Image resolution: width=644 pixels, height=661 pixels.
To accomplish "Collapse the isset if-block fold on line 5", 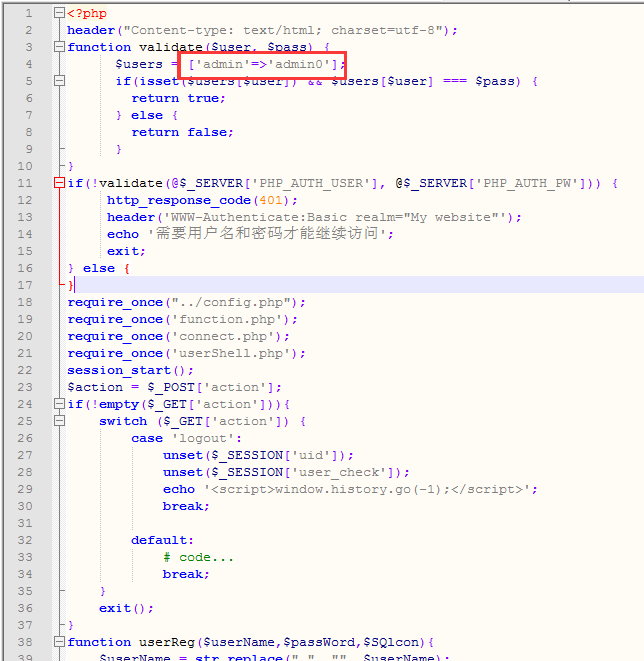I will click(x=59, y=81).
